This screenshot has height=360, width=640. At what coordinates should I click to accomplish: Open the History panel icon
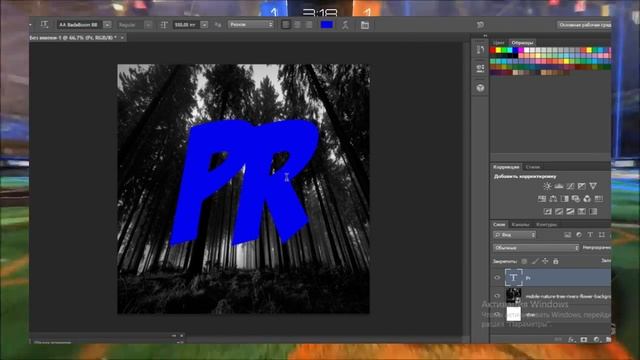pos(480,50)
